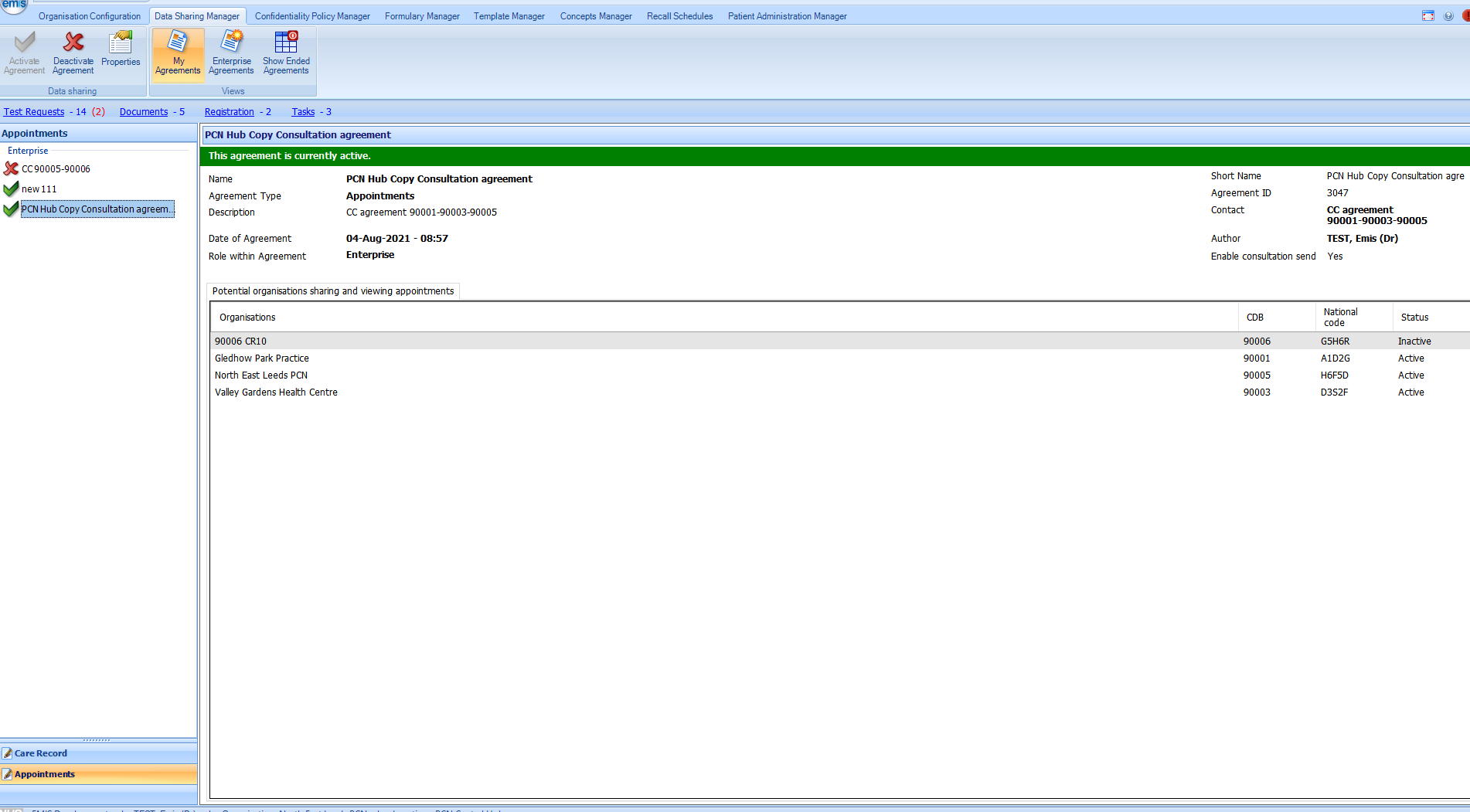This screenshot has width=1470, height=812.
Task: Open the Tasks link
Action: point(303,112)
